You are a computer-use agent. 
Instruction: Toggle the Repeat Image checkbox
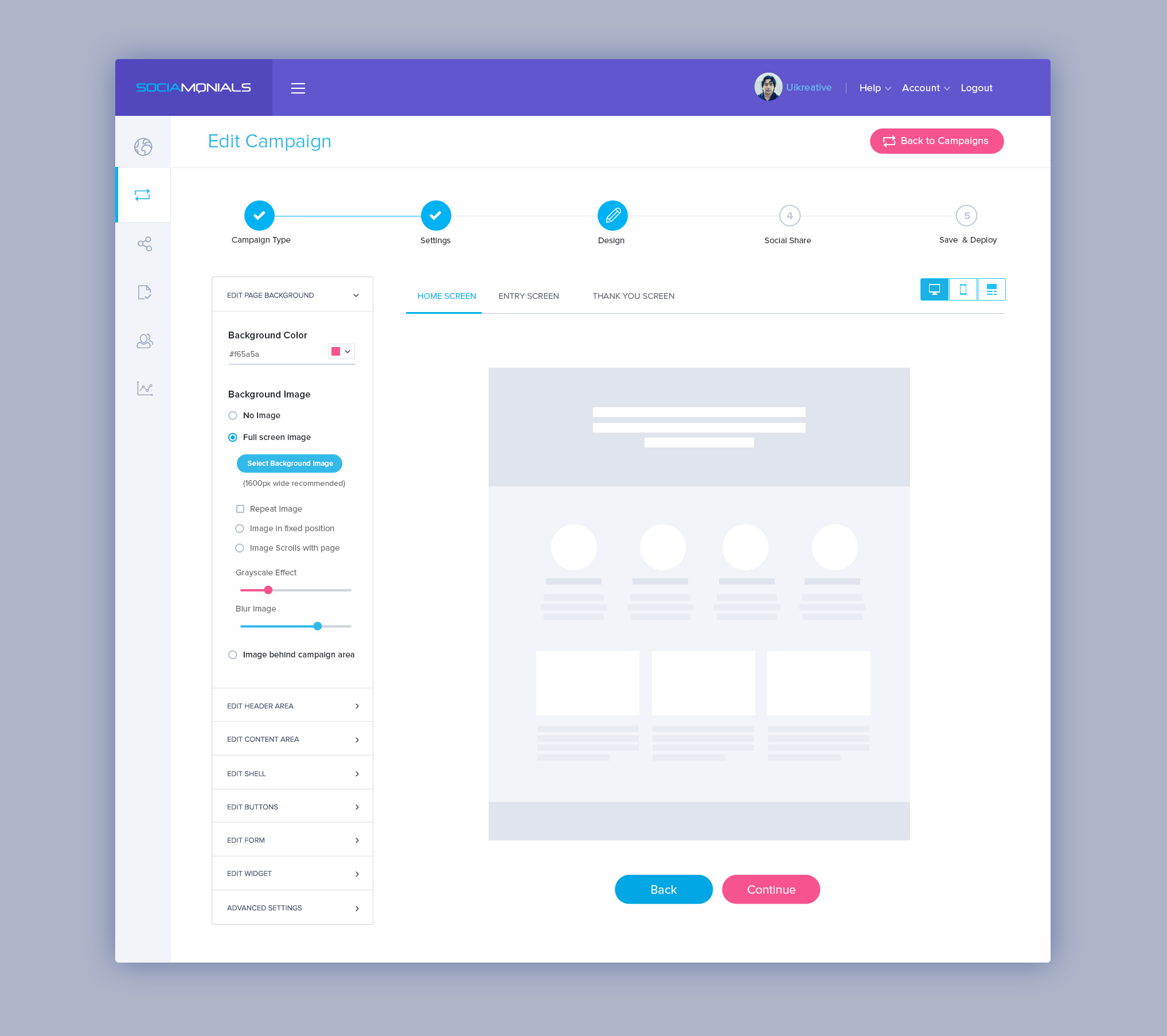click(x=240, y=508)
